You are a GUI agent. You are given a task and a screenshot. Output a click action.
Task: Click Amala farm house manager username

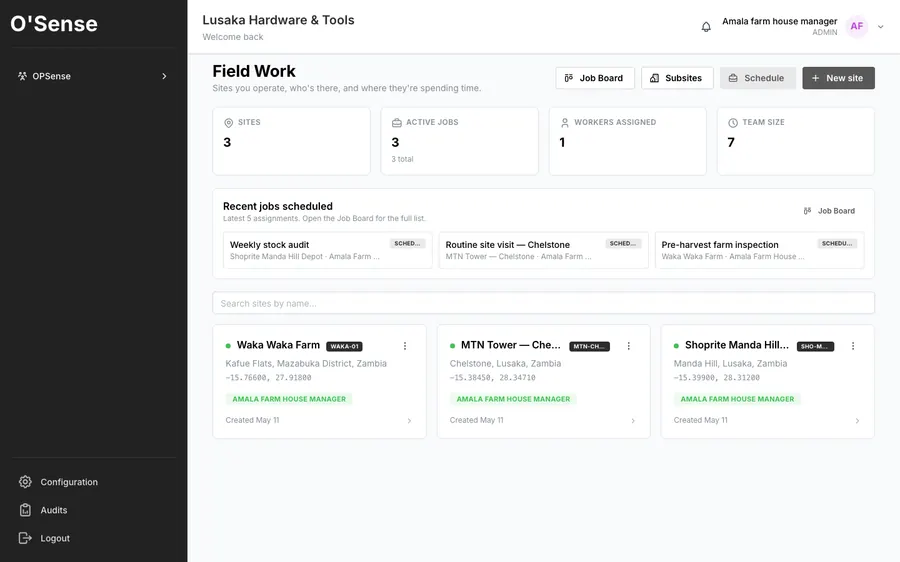[x=779, y=21]
